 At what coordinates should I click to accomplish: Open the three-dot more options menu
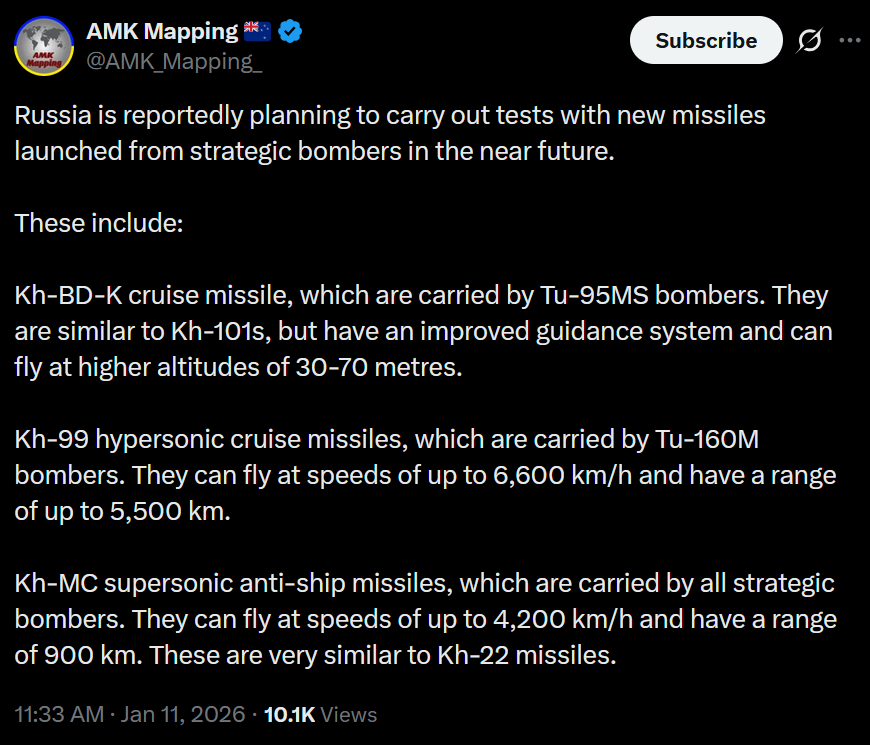pyautogui.click(x=849, y=40)
